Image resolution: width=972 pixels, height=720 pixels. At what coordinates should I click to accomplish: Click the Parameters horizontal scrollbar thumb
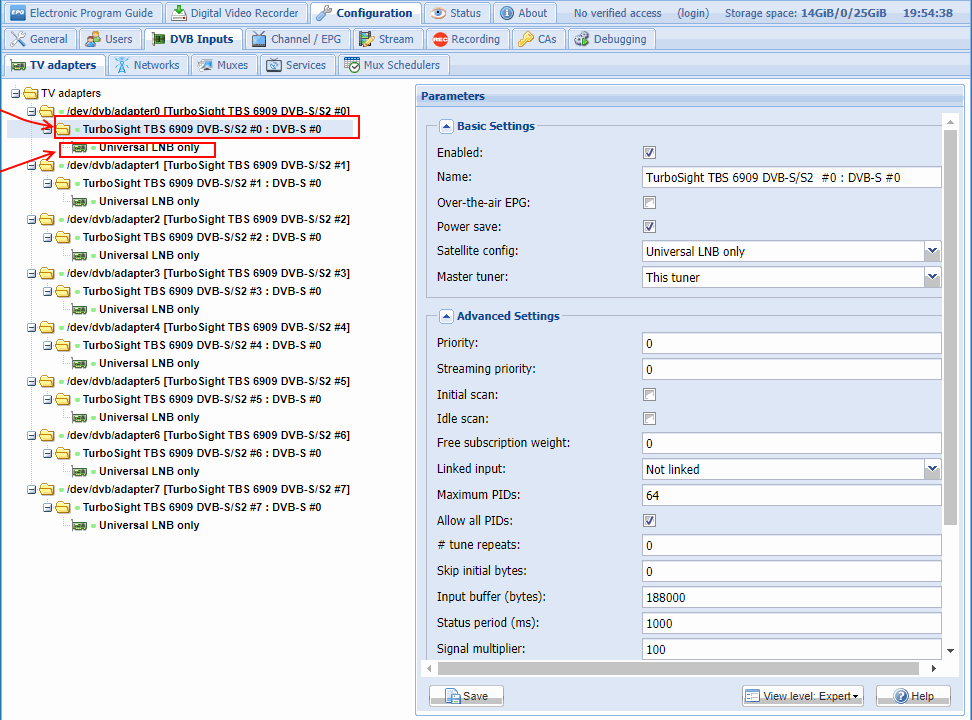coord(678,669)
